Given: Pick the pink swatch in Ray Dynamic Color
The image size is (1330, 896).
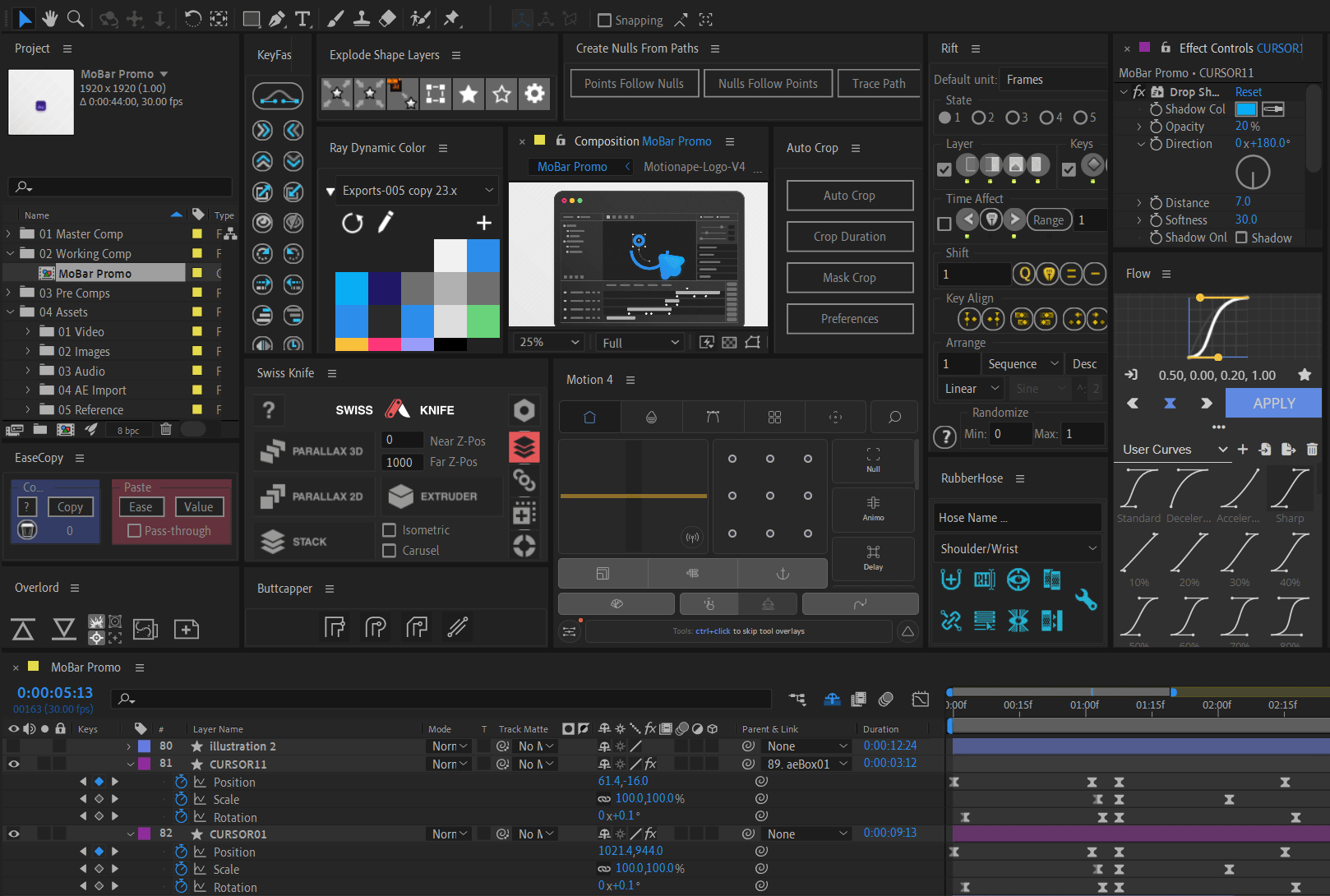Looking at the screenshot, I should coord(385,344).
